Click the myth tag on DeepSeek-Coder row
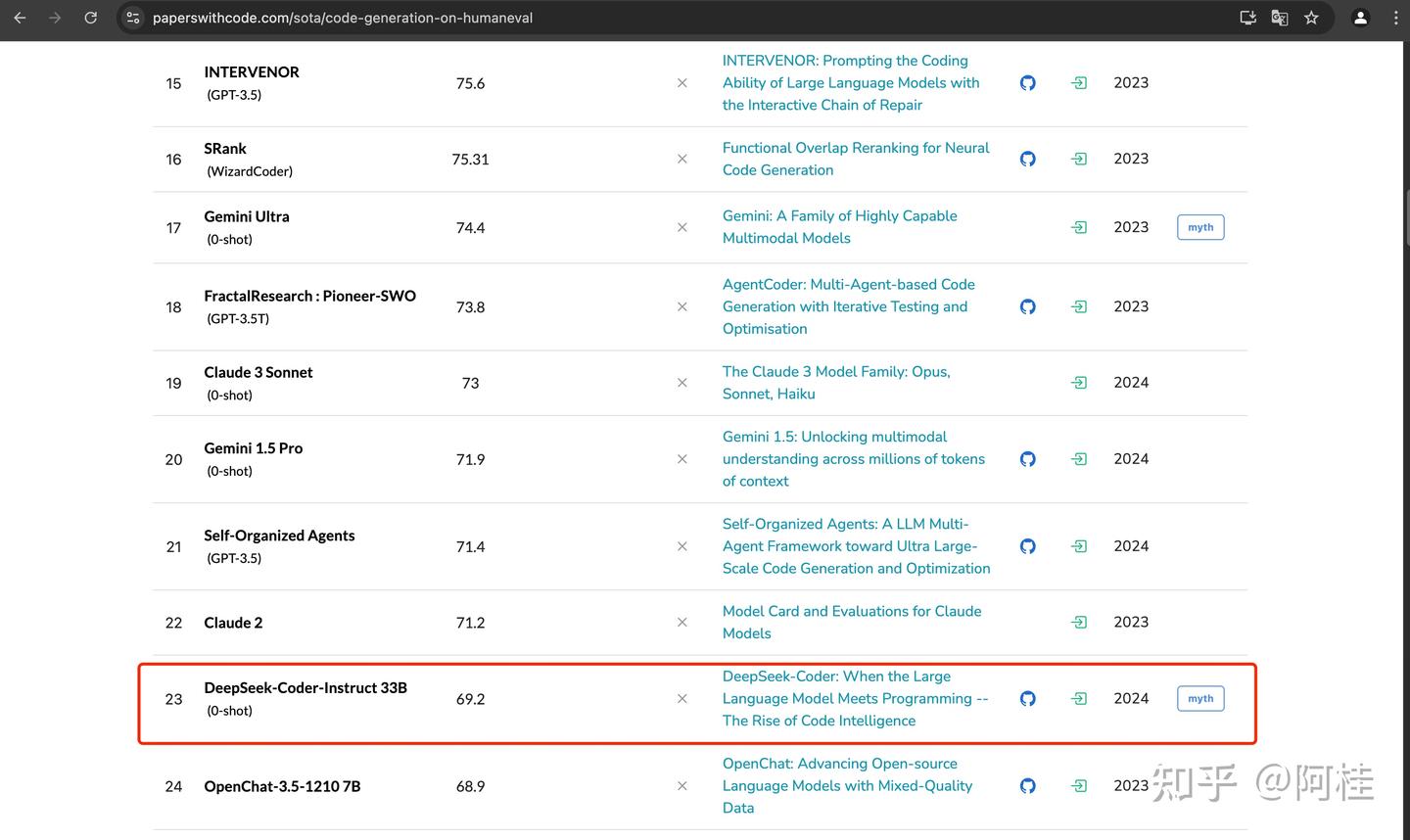The image size is (1410, 840). tap(1200, 699)
